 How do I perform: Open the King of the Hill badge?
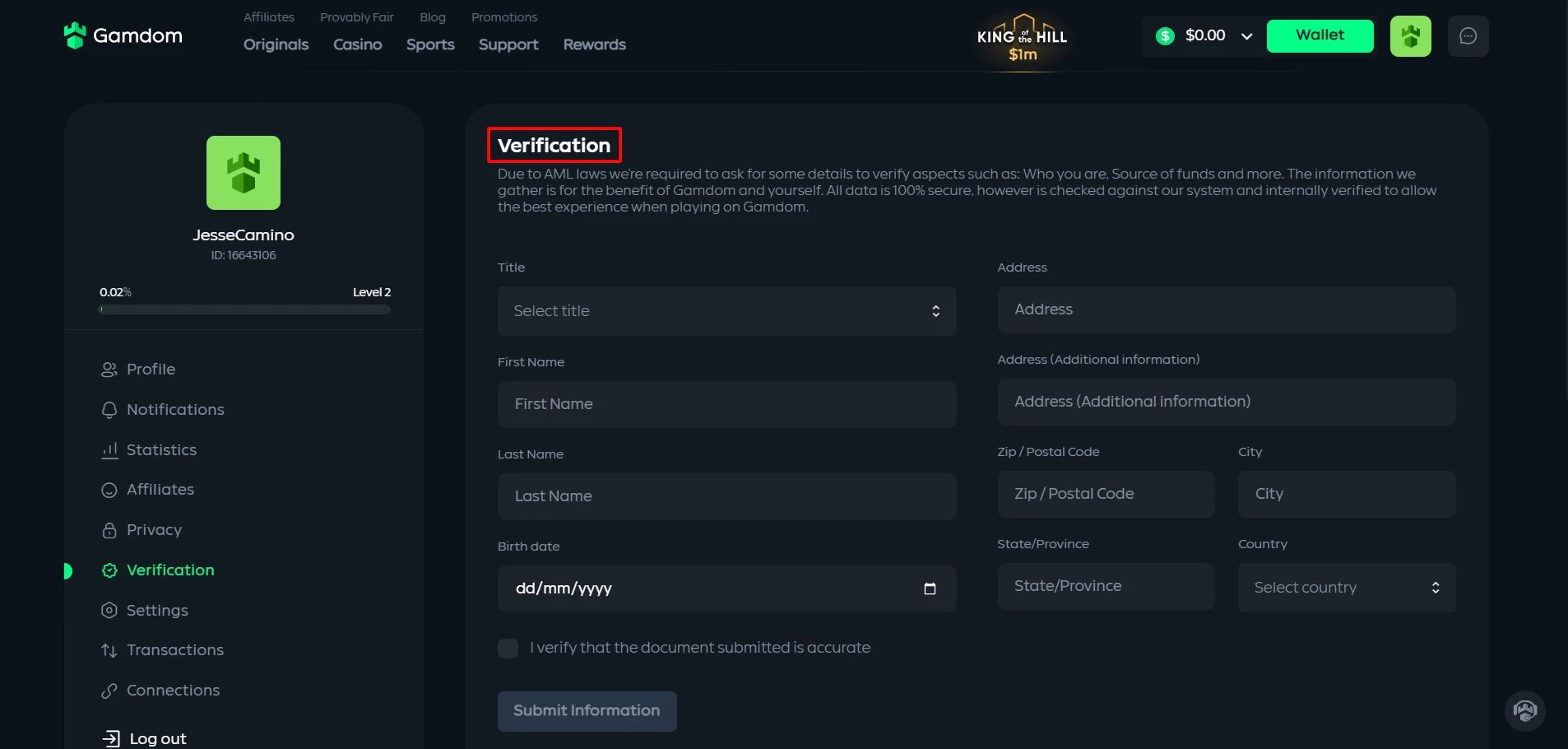pos(1022,42)
